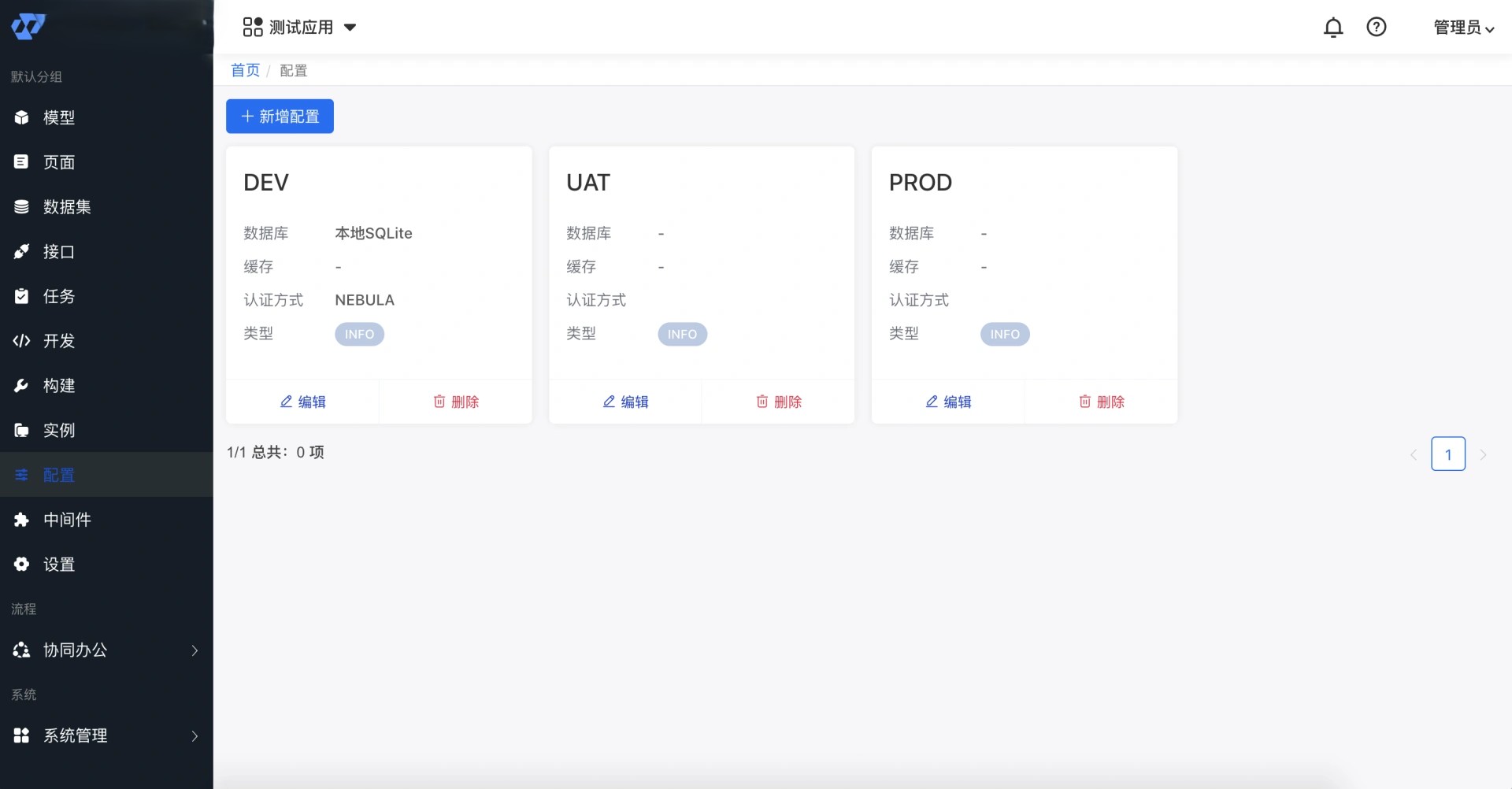
Task: Click the 设置 gear icon
Action: pos(21,565)
